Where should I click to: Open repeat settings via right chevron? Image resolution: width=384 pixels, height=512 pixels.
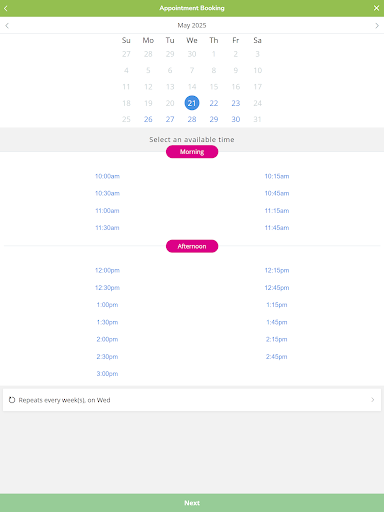373,400
